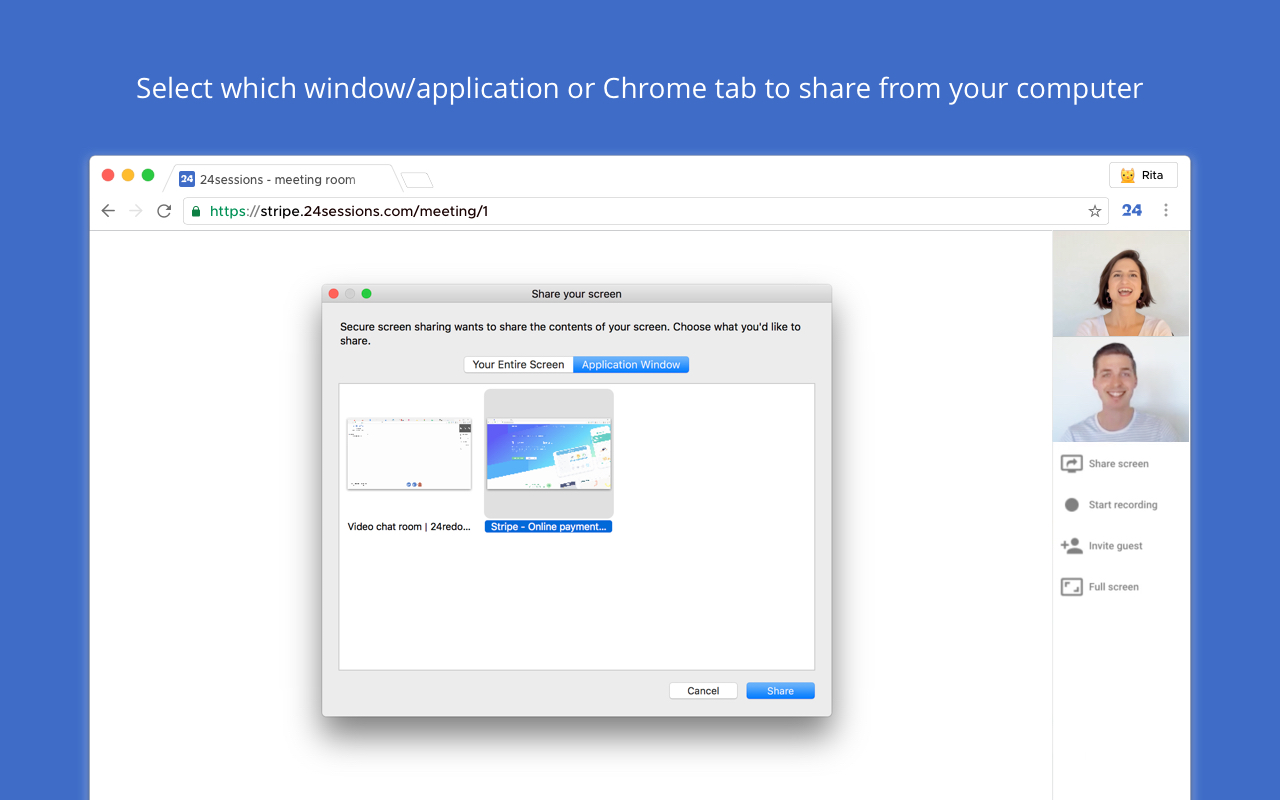Screen dimensions: 1280x800
Task: Open the Chrome three-dot menu
Action: coord(1165,210)
